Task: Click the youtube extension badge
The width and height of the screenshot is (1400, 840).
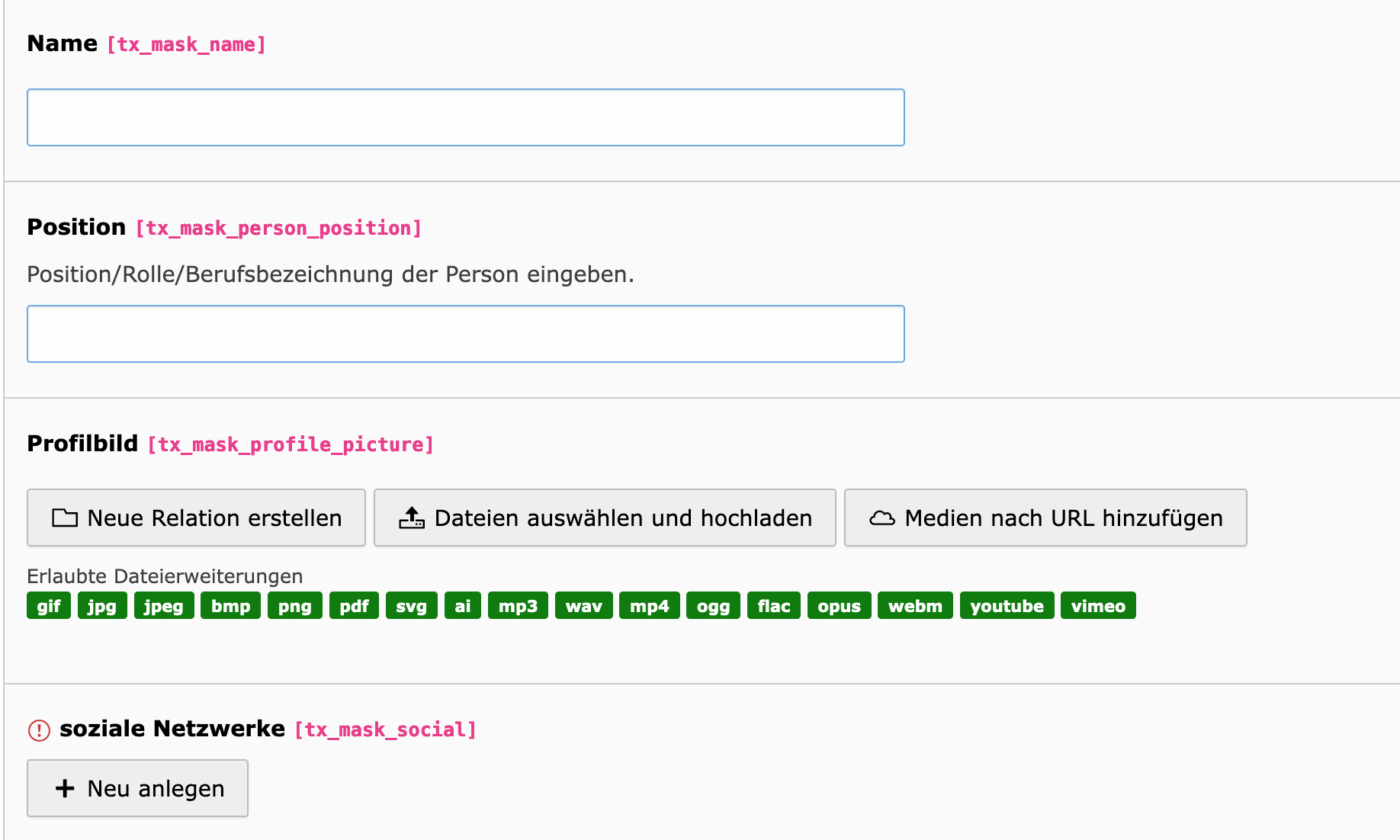Action: [x=1007, y=606]
